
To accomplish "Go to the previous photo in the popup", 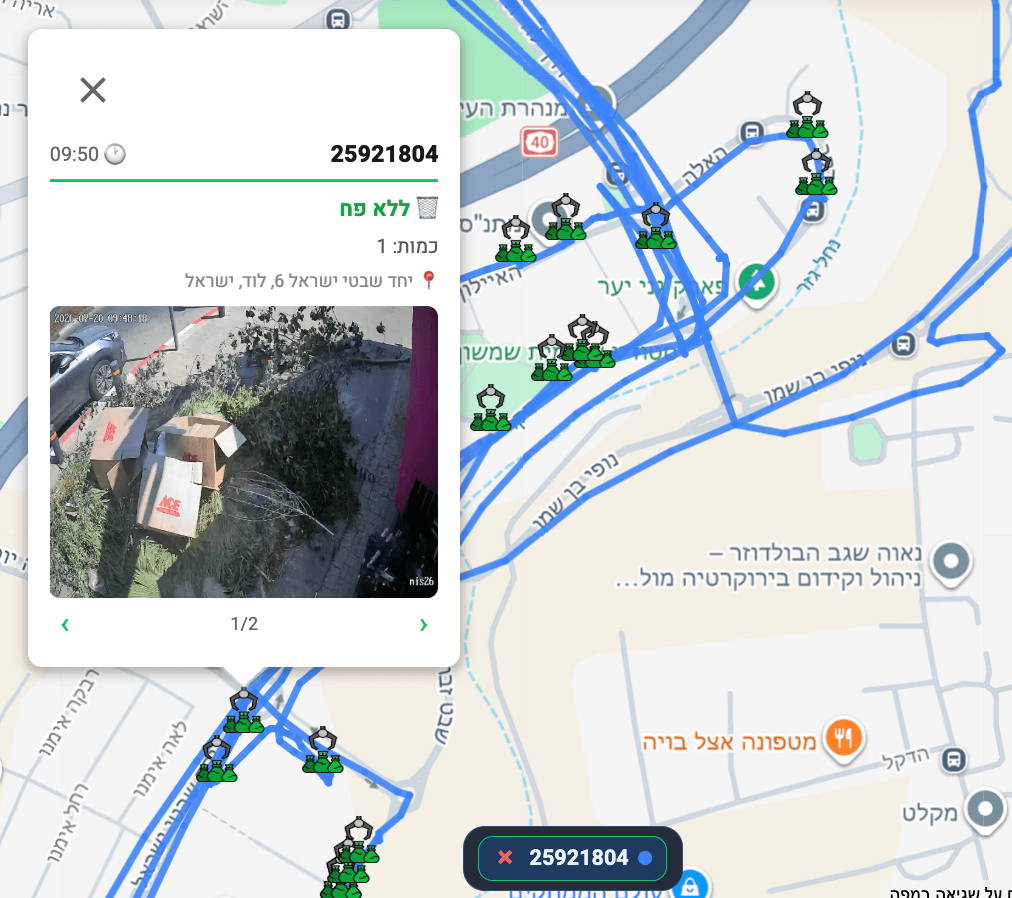I will [65, 624].
